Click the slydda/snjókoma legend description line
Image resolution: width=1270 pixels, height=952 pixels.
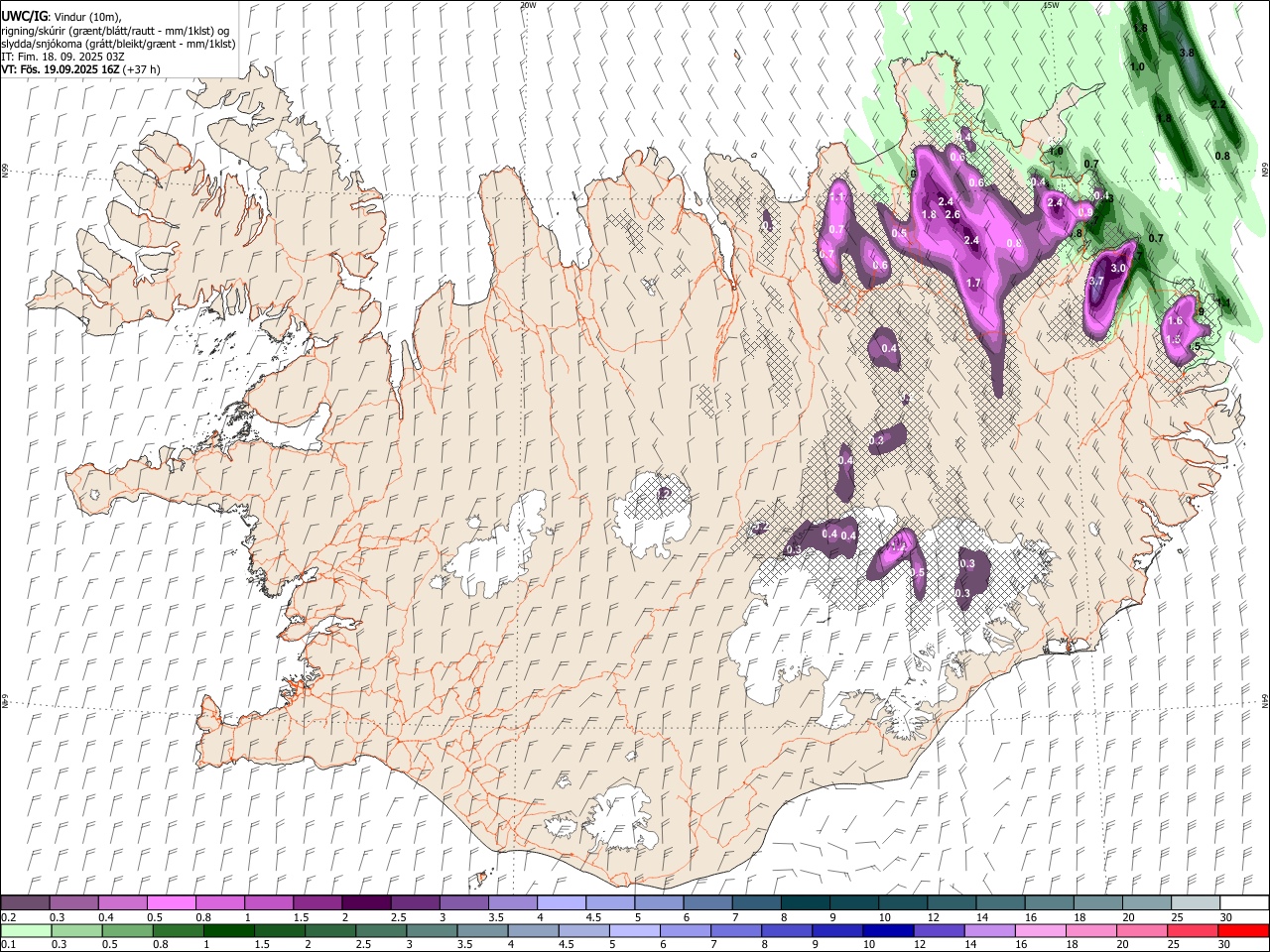click(118, 45)
